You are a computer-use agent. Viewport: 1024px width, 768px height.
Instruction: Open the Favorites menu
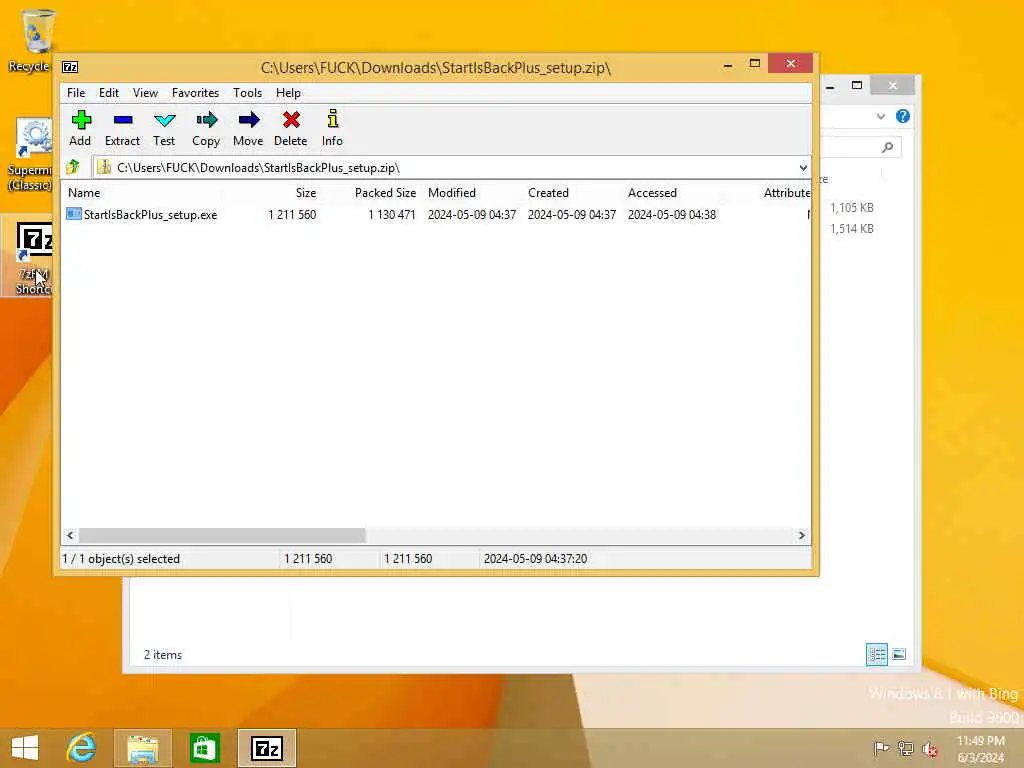[x=195, y=93]
